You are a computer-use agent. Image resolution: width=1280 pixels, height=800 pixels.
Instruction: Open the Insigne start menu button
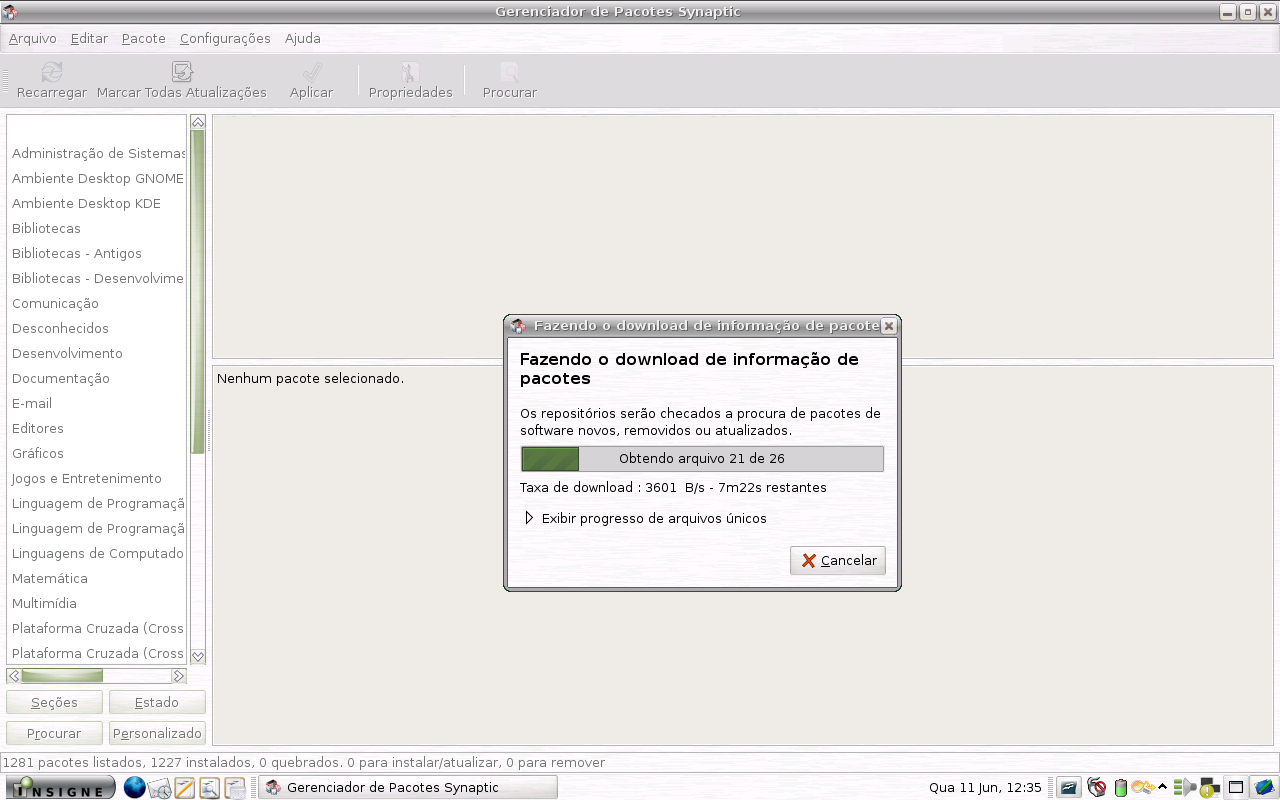click(x=61, y=788)
